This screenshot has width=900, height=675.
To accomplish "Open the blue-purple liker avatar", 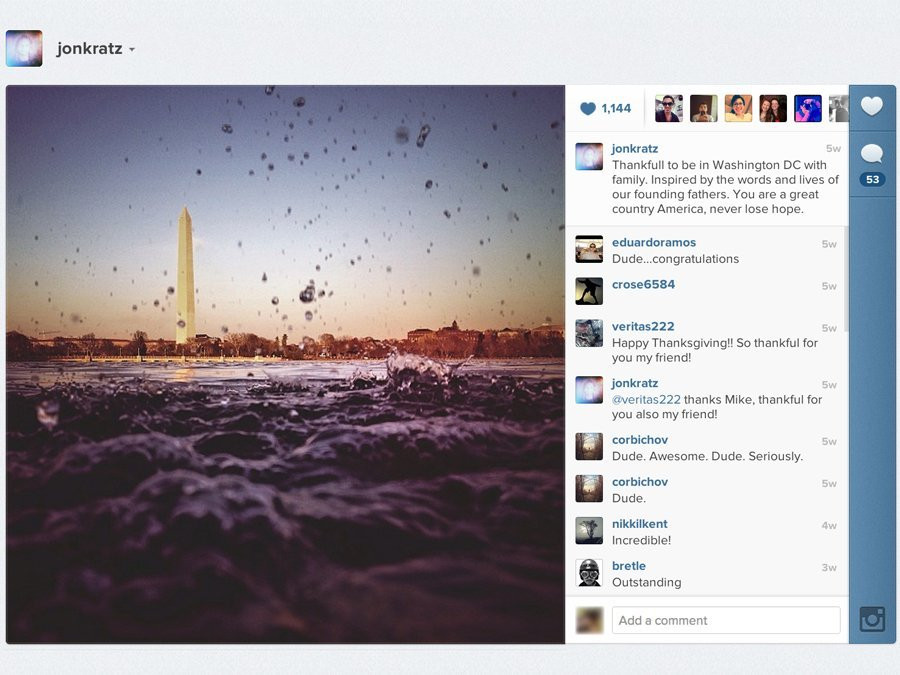I will (807, 108).
